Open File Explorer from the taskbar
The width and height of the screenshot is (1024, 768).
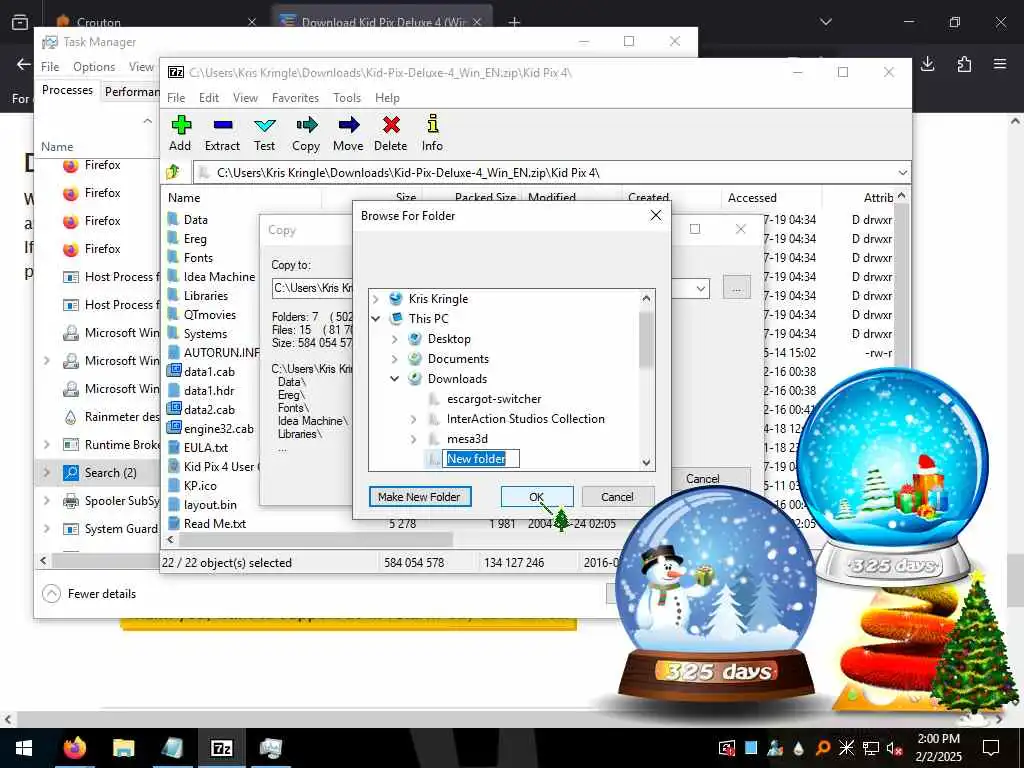(123, 748)
